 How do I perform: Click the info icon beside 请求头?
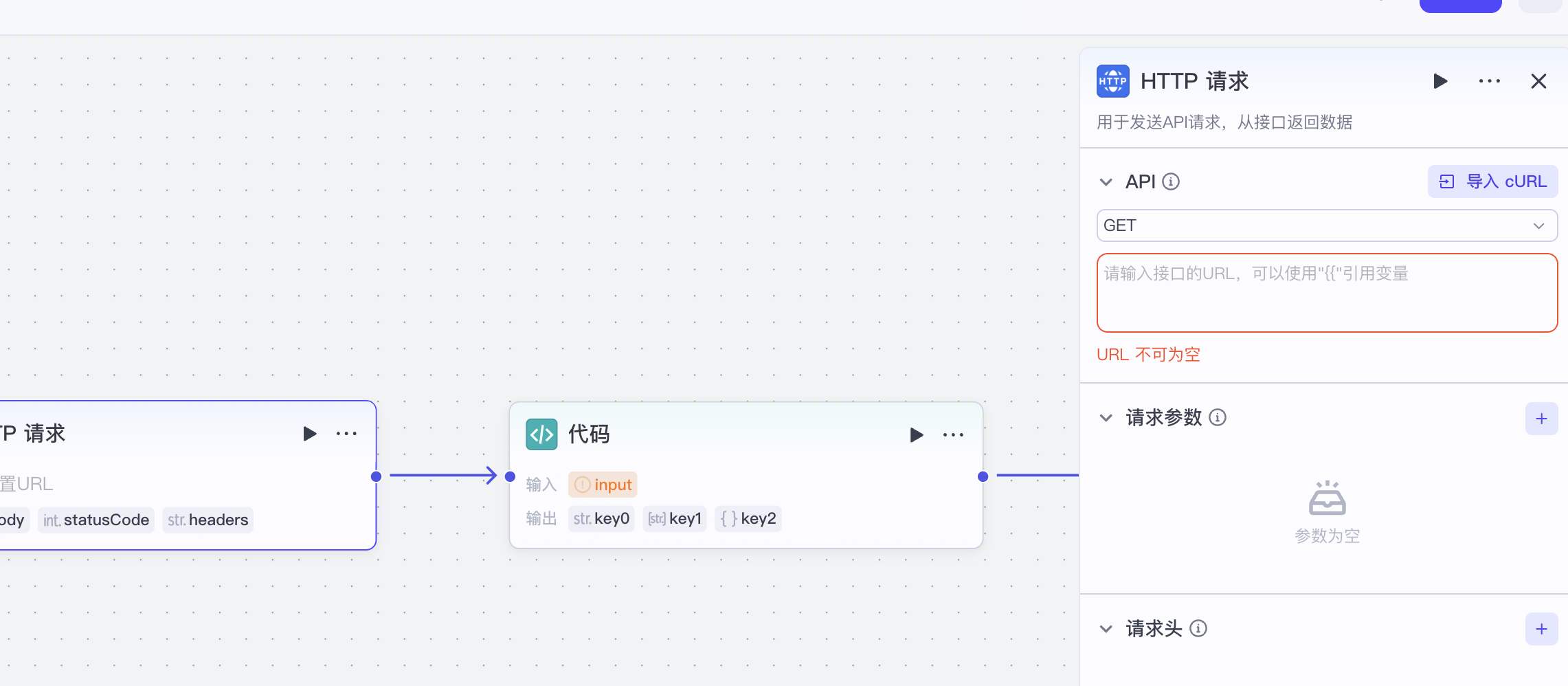[x=1198, y=628]
